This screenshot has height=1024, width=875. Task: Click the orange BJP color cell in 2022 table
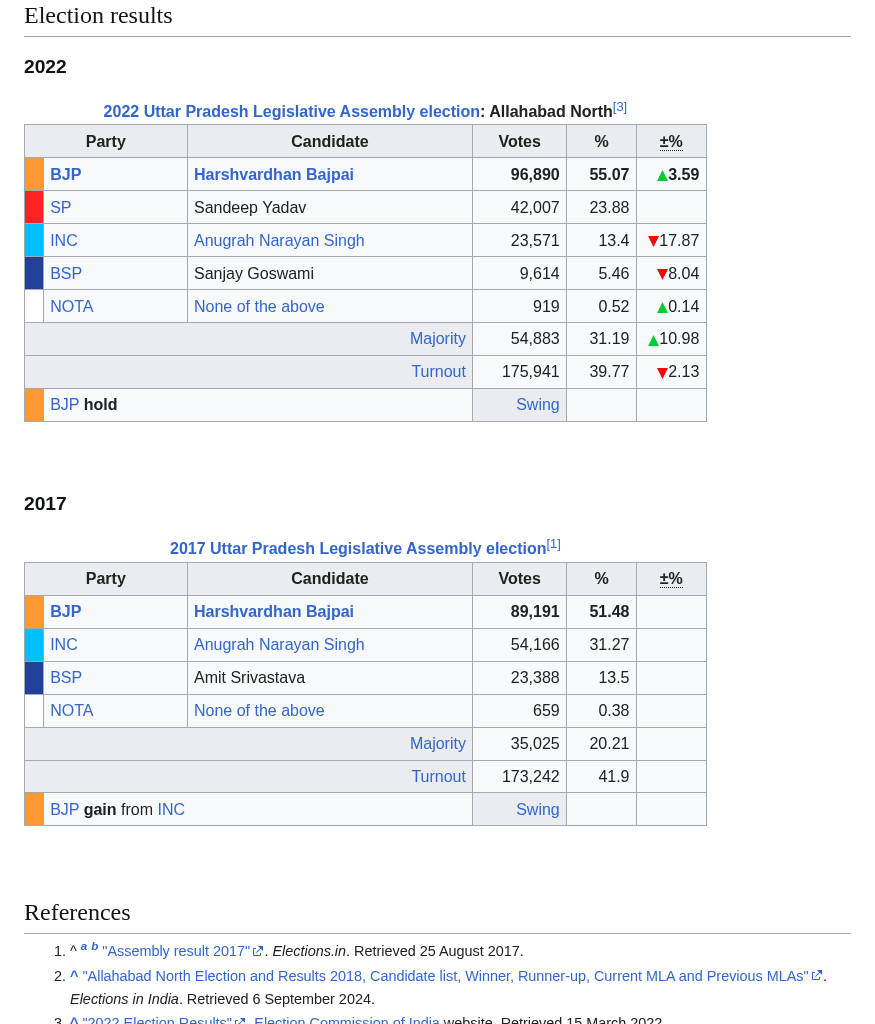pos(34,175)
